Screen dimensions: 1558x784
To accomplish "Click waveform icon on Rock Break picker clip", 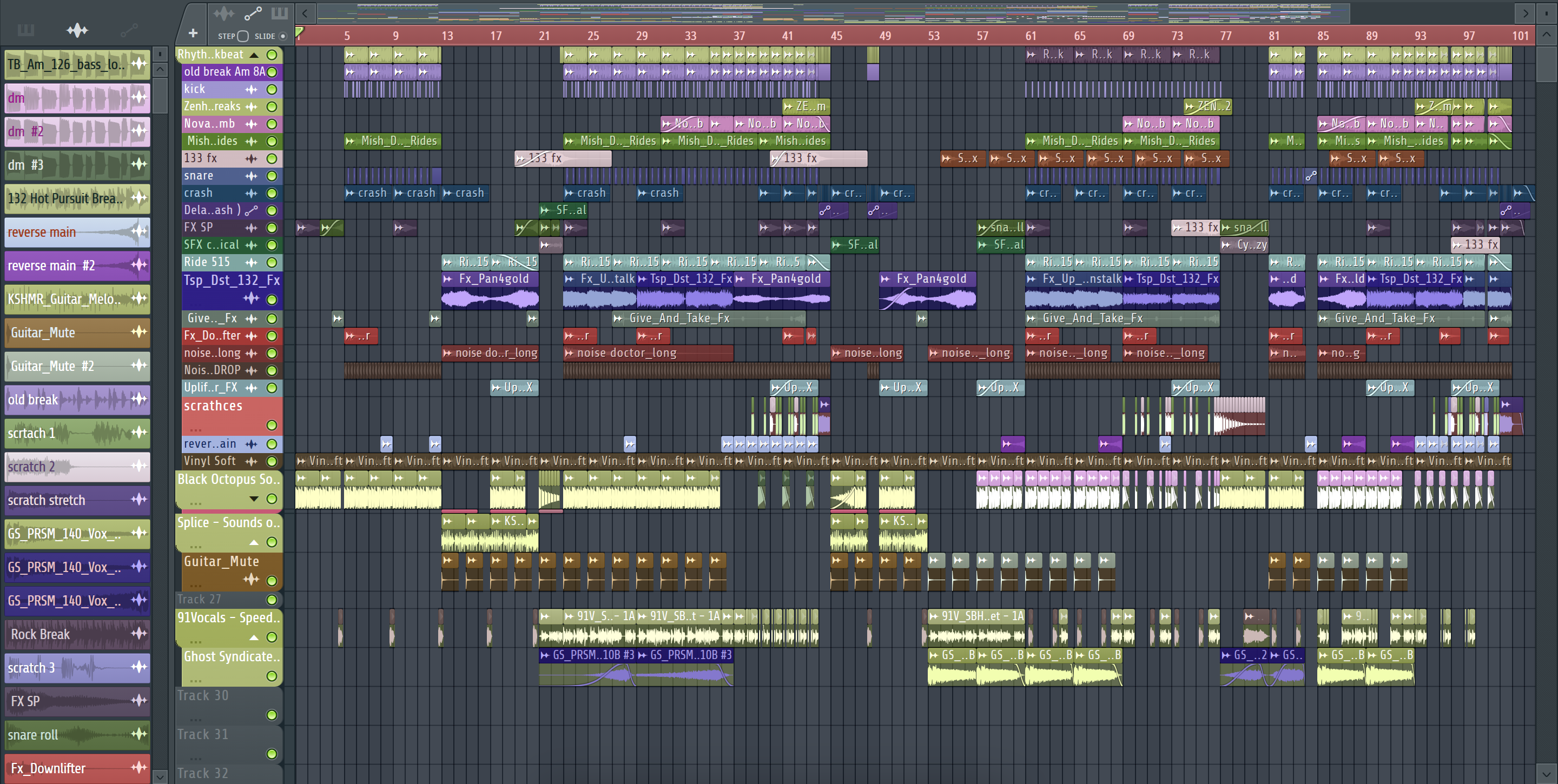I will [139, 633].
